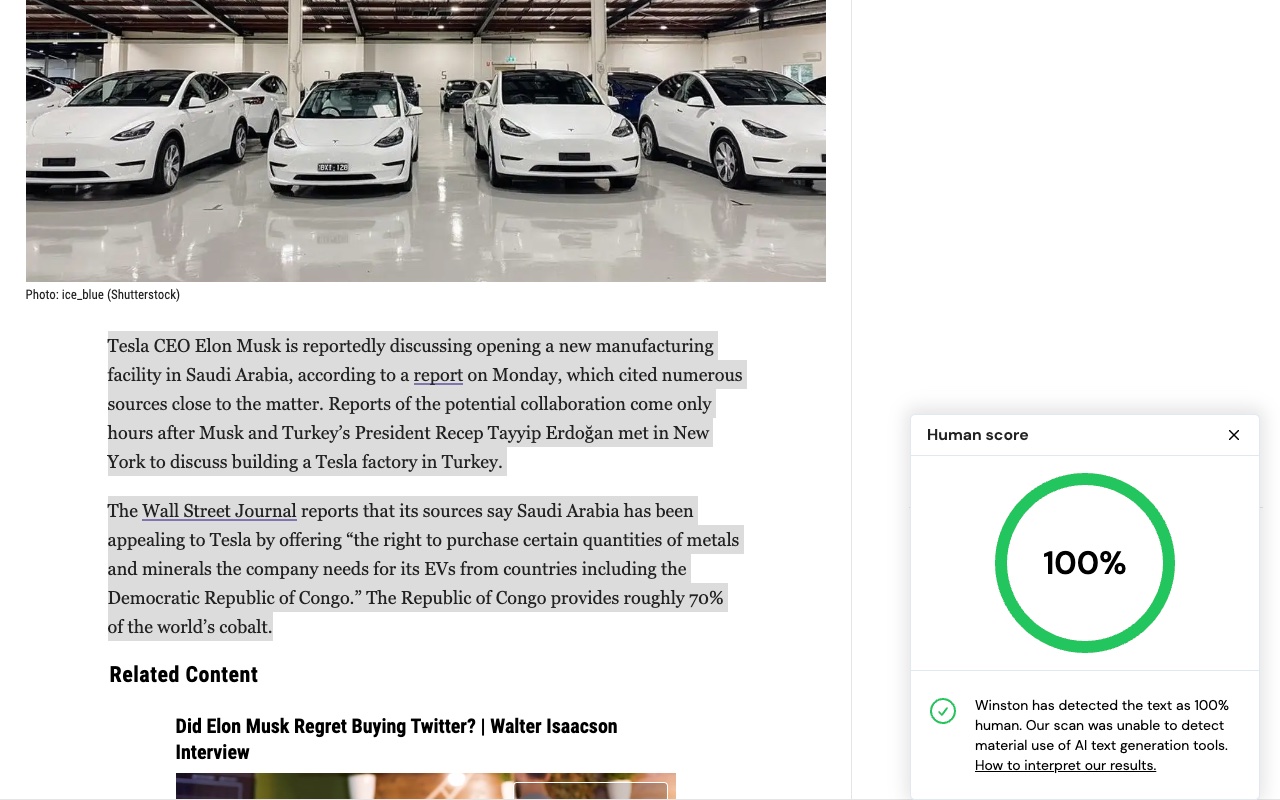Play the embedded interview video thumbnail
1280x800 pixels.
425,789
